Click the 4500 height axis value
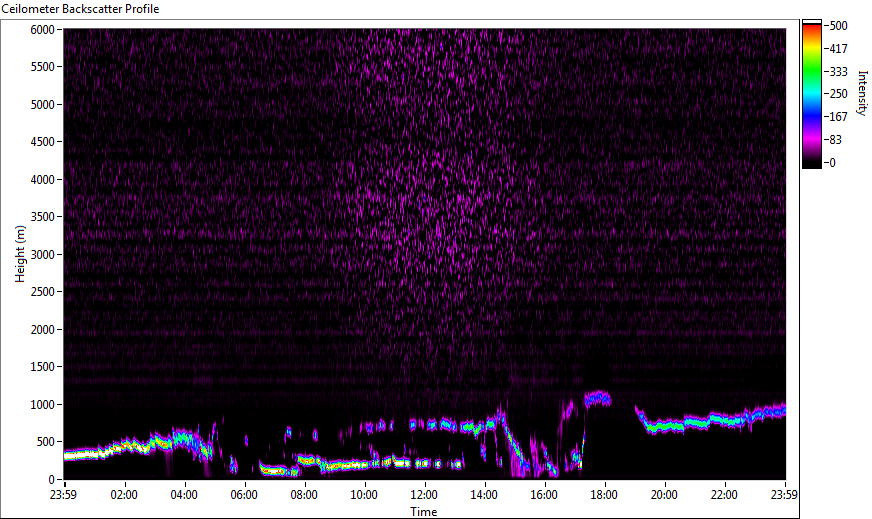The height and width of the screenshot is (519, 872). pyautogui.click(x=42, y=142)
